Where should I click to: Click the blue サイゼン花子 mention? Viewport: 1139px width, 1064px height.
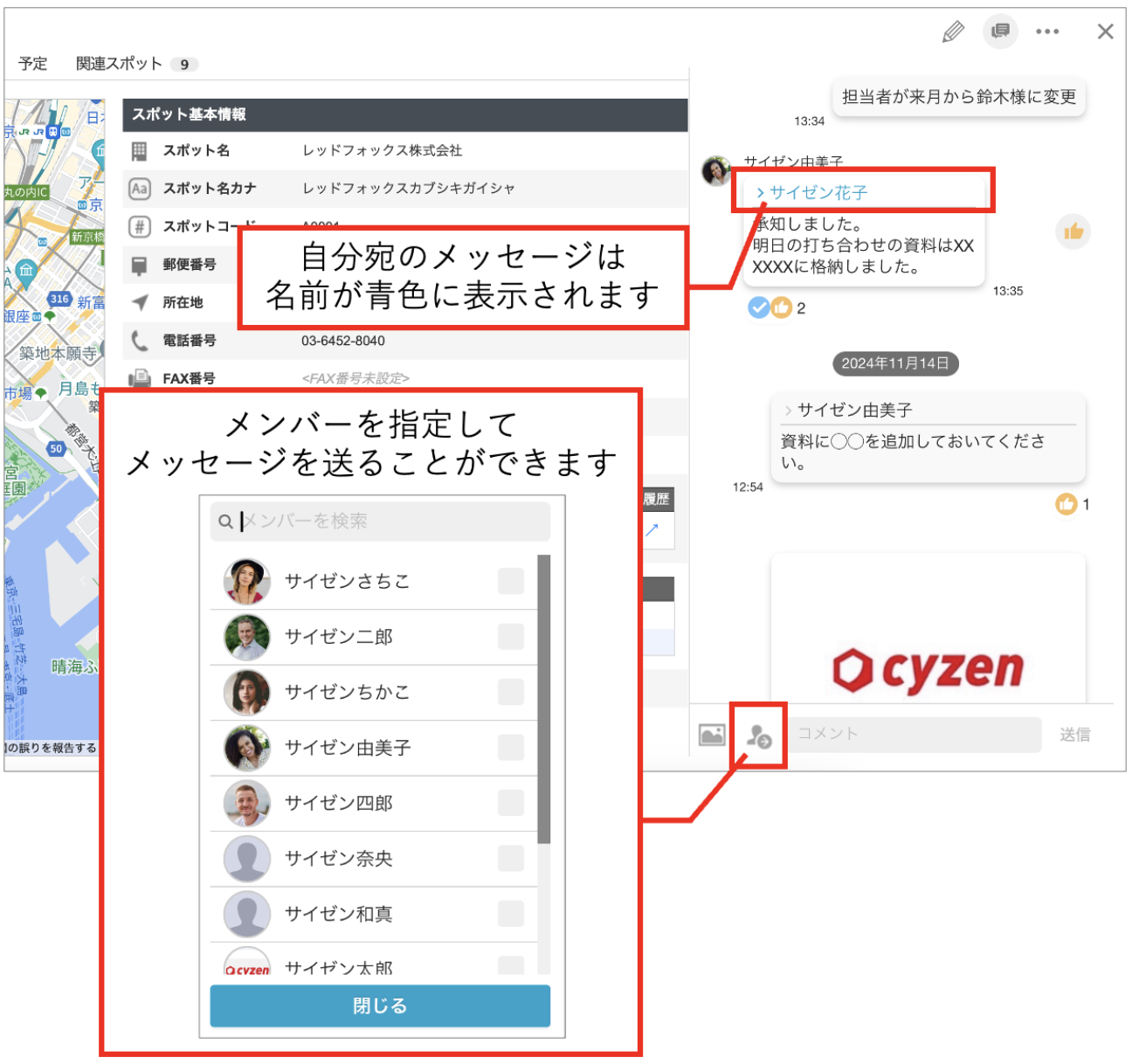click(x=818, y=193)
